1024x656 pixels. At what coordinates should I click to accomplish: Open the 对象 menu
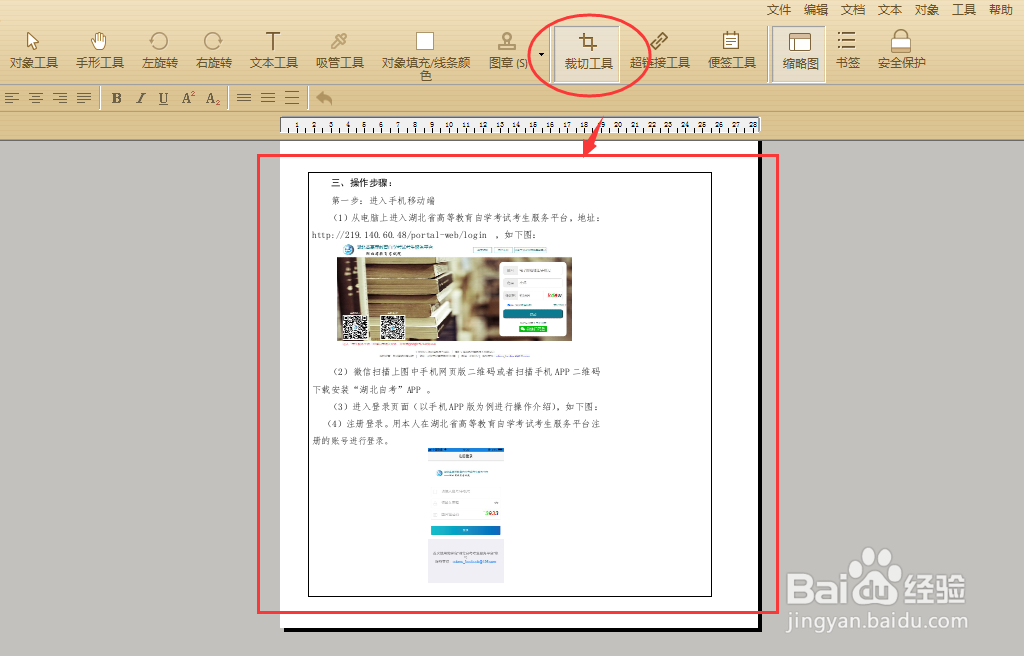(926, 10)
